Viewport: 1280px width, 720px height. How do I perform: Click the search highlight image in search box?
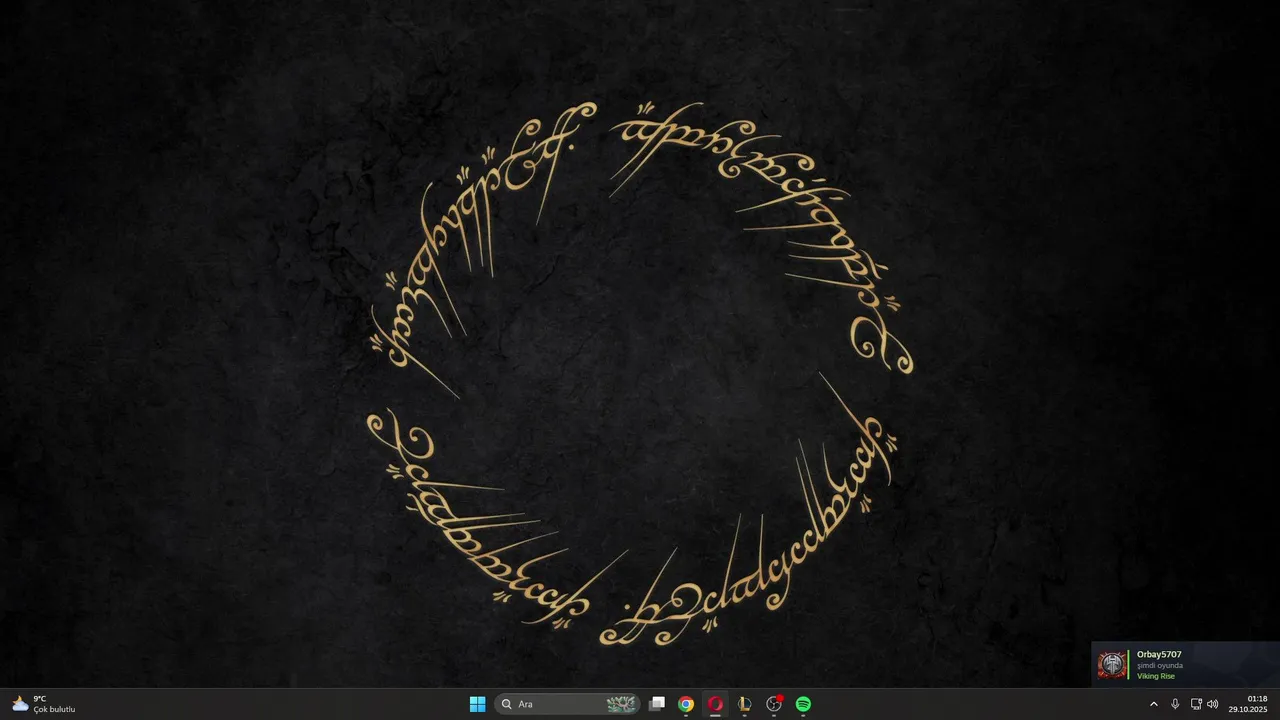coord(621,704)
